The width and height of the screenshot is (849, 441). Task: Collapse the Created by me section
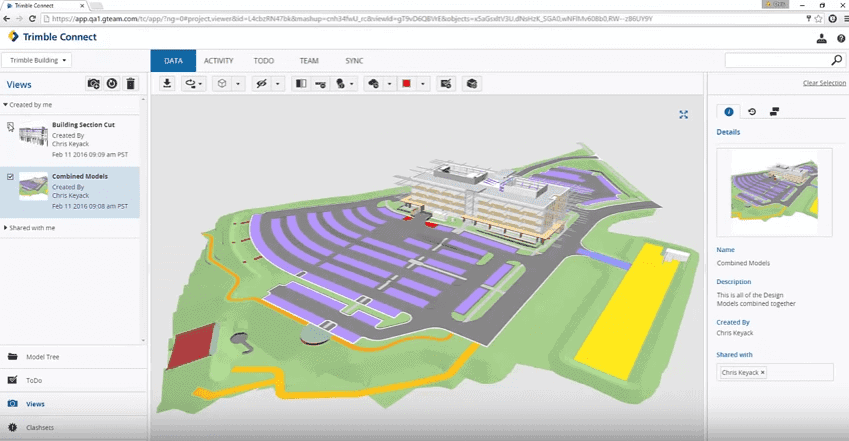point(28,105)
